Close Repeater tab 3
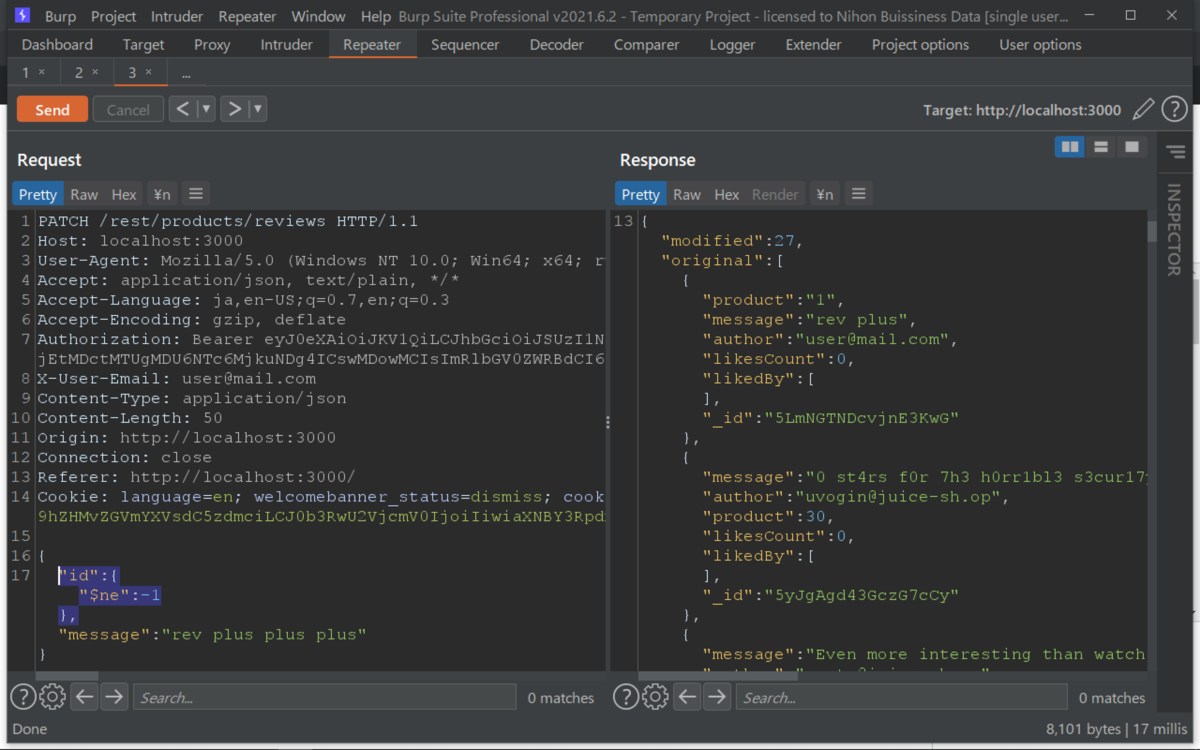 pyautogui.click(x=148, y=73)
